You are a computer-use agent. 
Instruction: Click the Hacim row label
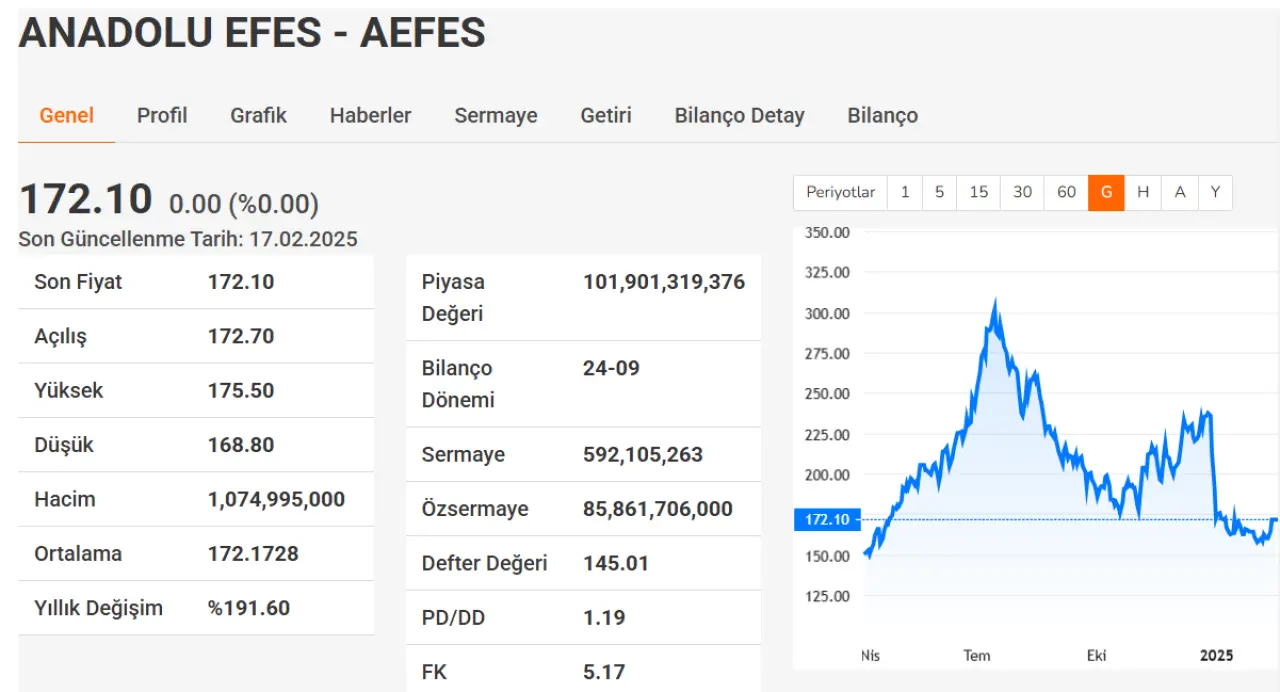pyautogui.click(x=65, y=499)
